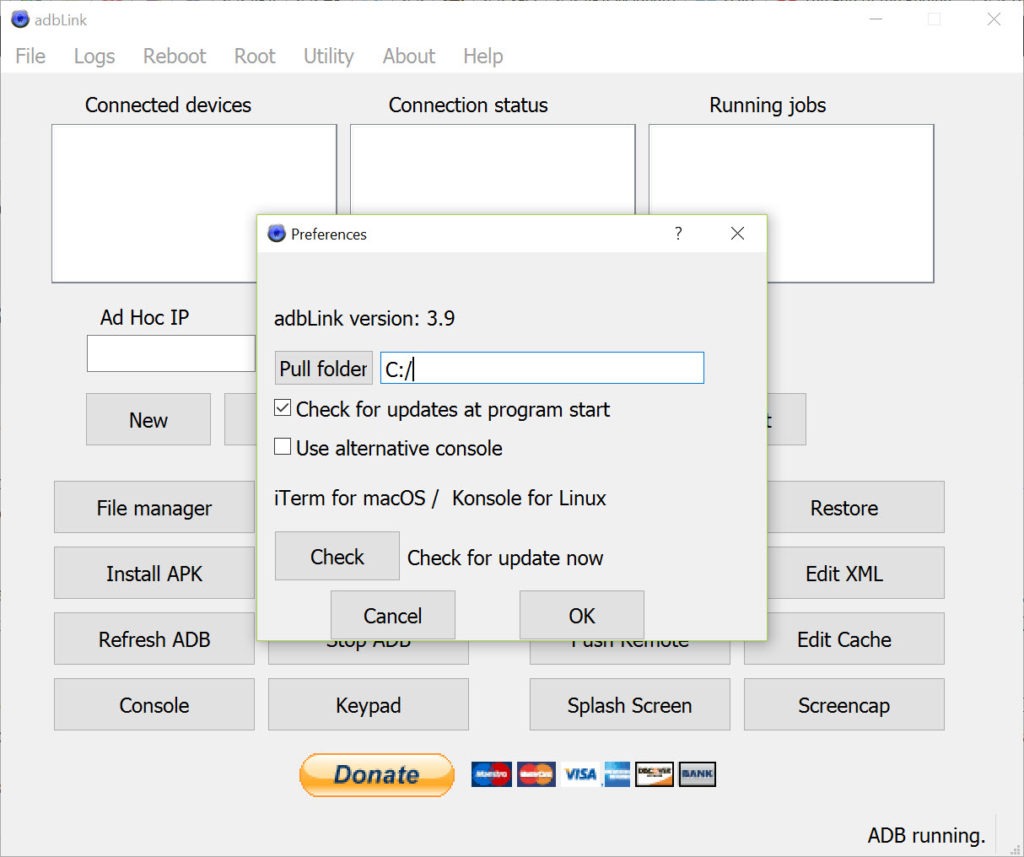Click the Ad Hoc IP input field
Screen dimensions: 1024x857
pyautogui.click(x=171, y=353)
